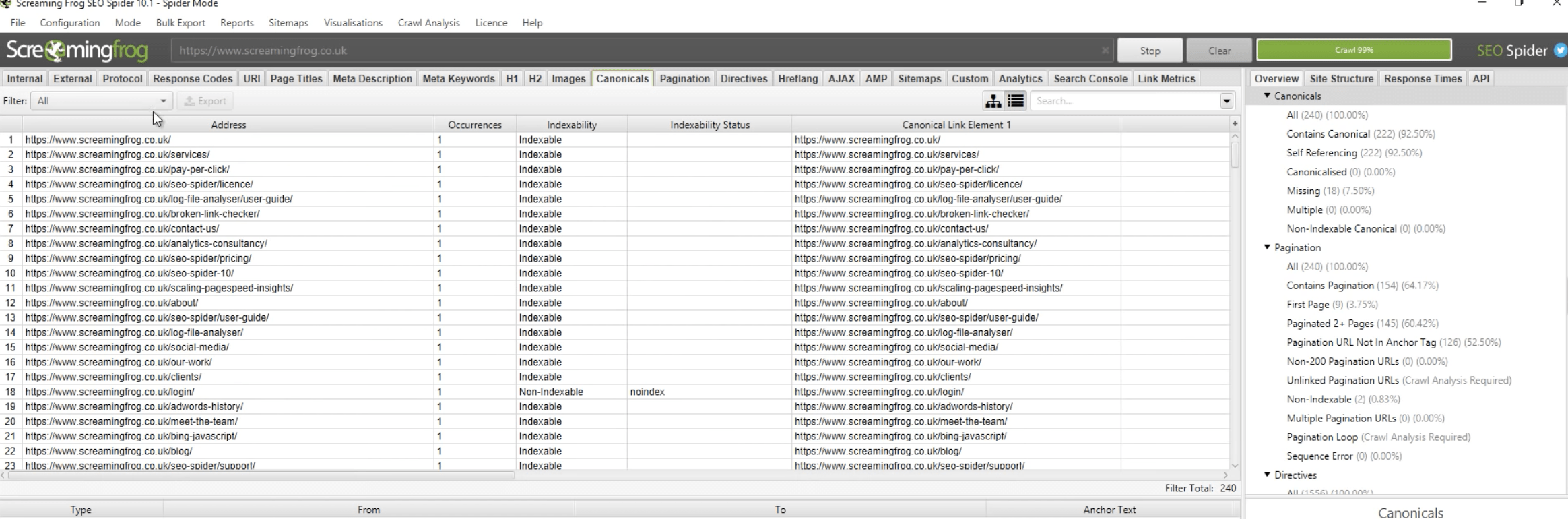This screenshot has height=519, width=1568.
Task: Switch to the Directives tab
Action: click(744, 78)
